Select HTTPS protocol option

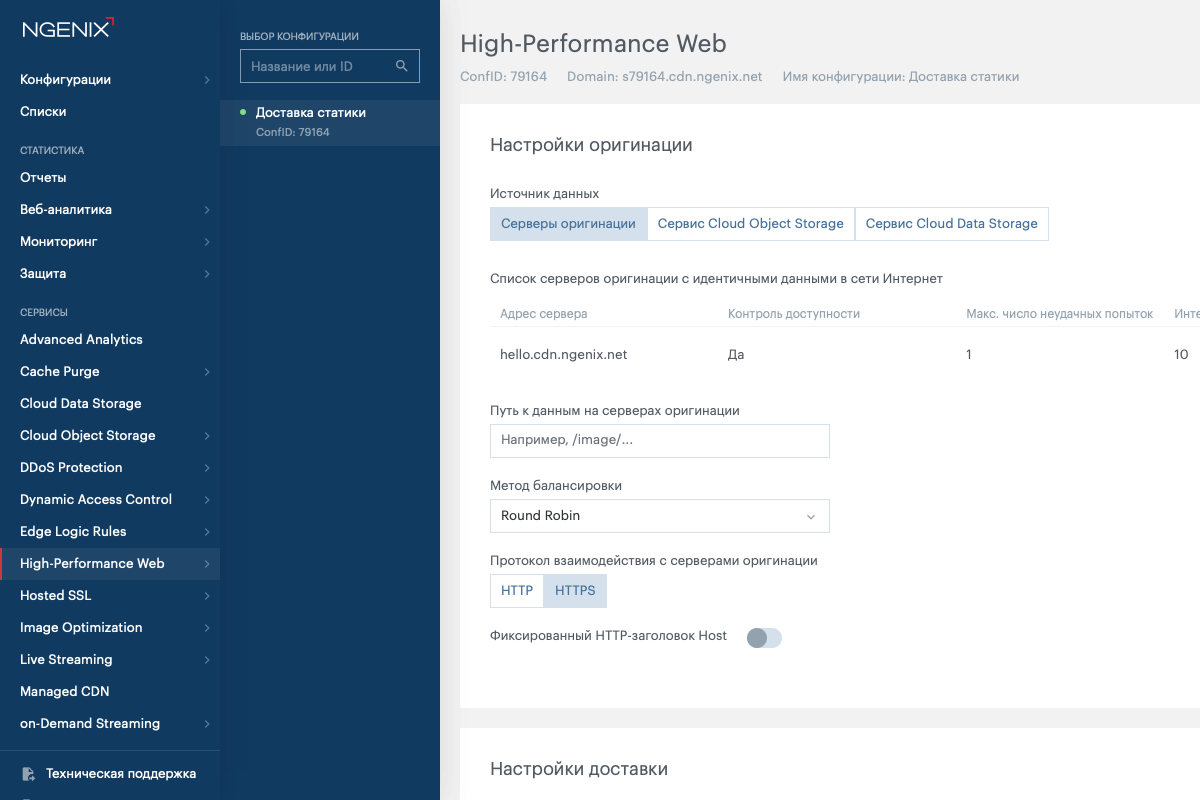pyautogui.click(x=575, y=591)
